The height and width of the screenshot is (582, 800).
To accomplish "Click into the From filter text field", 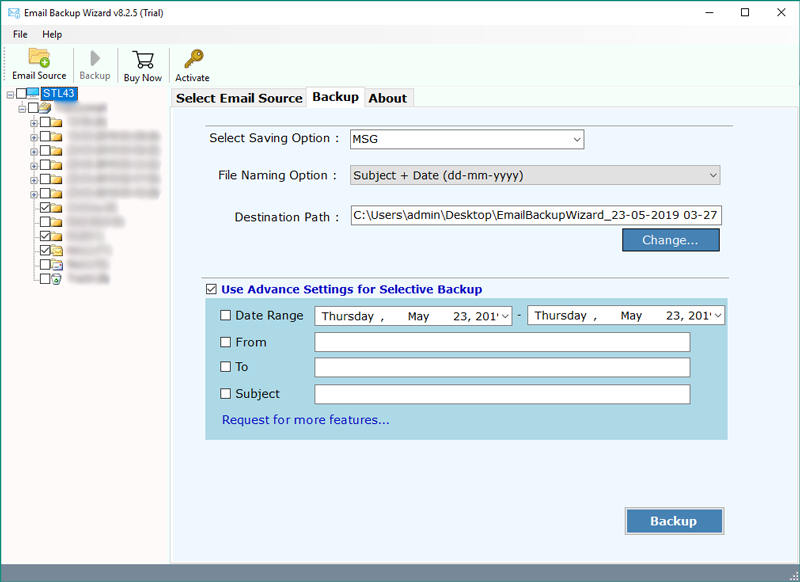I will pyautogui.click(x=502, y=342).
